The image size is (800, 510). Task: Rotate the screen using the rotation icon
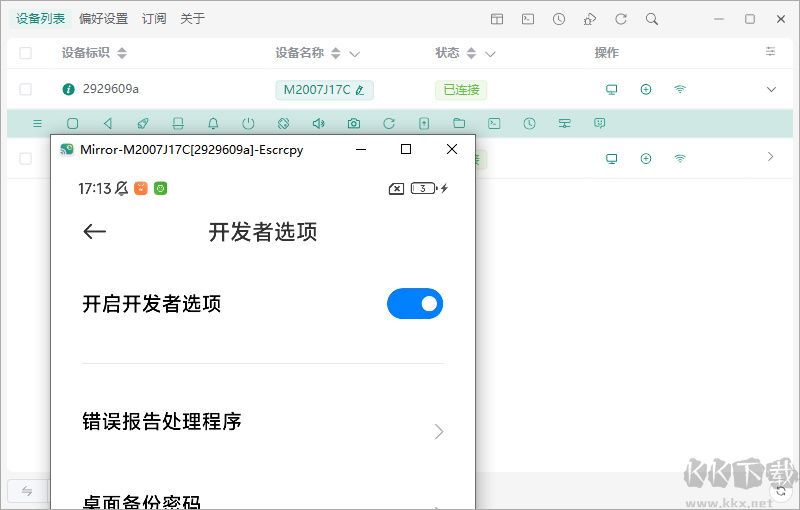point(283,123)
